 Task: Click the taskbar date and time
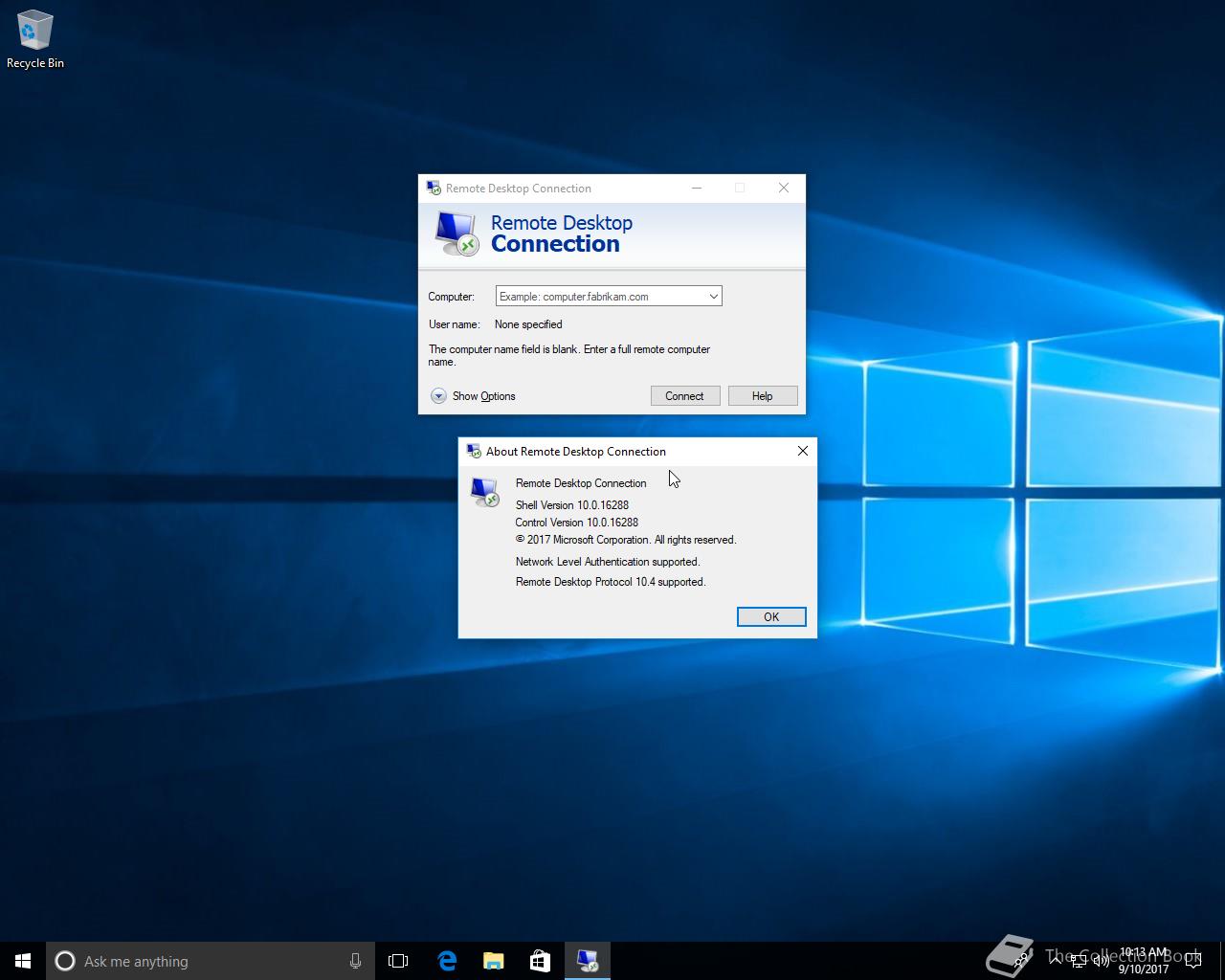point(1144,961)
